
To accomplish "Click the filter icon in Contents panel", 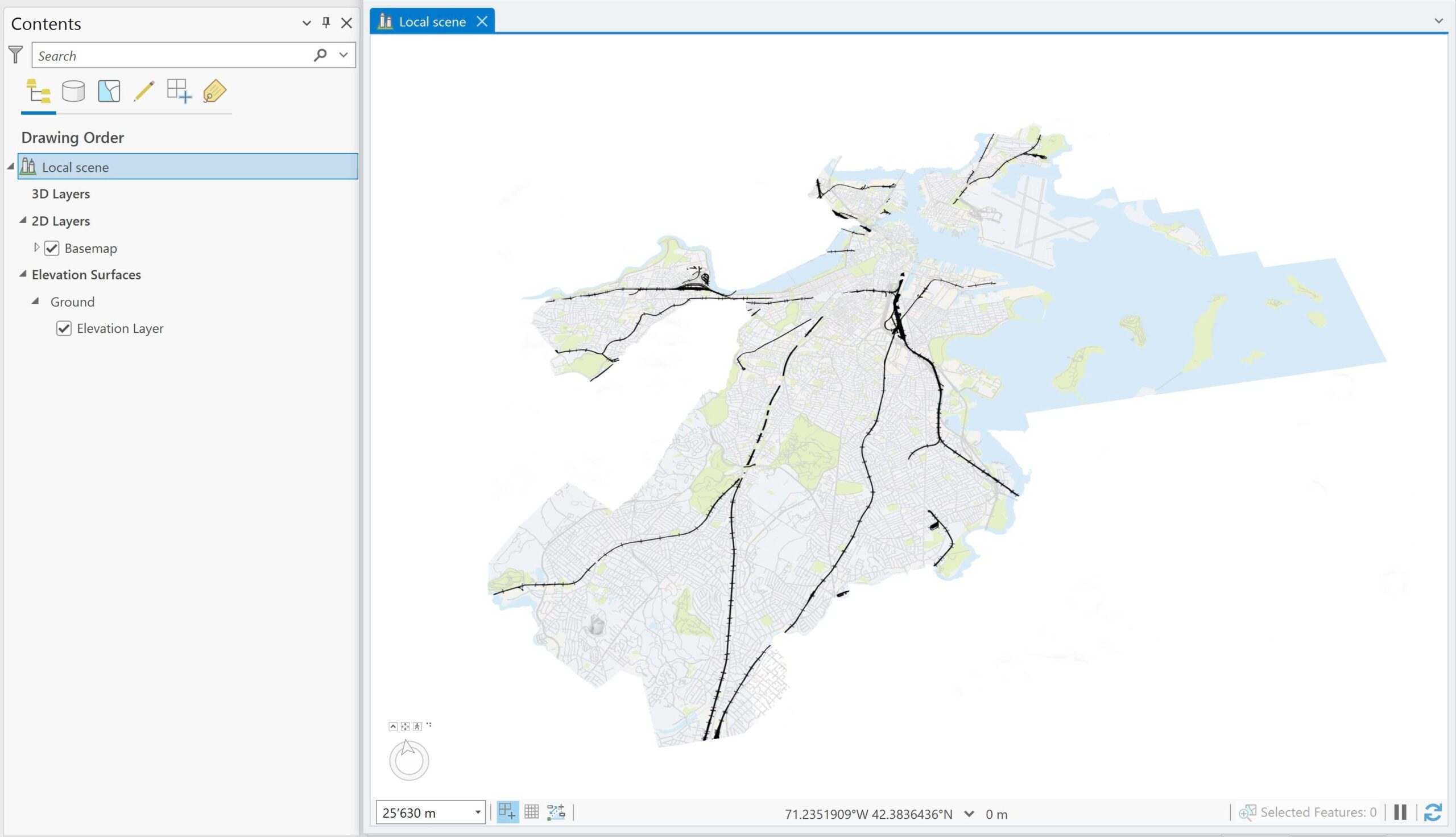I will click(x=15, y=55).
